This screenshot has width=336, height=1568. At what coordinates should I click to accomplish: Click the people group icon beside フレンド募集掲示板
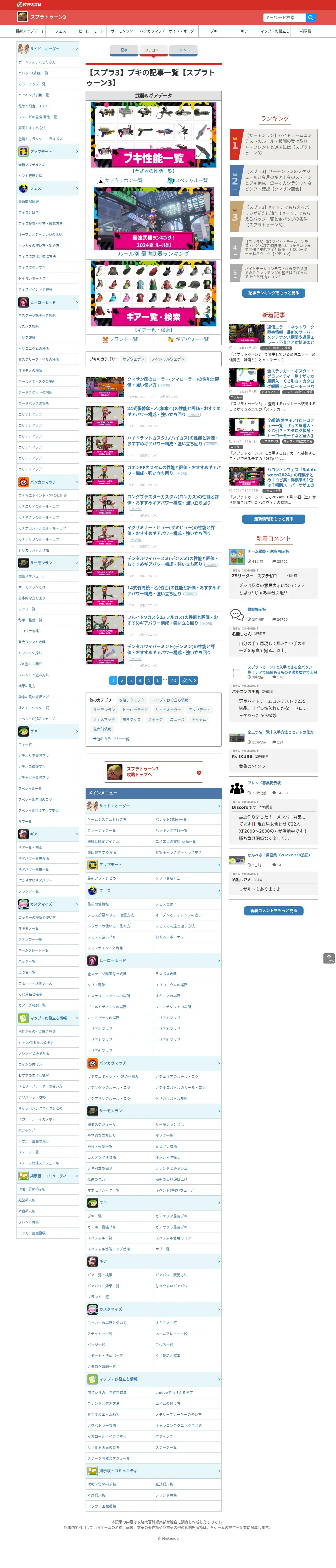(x=237, y=788)
